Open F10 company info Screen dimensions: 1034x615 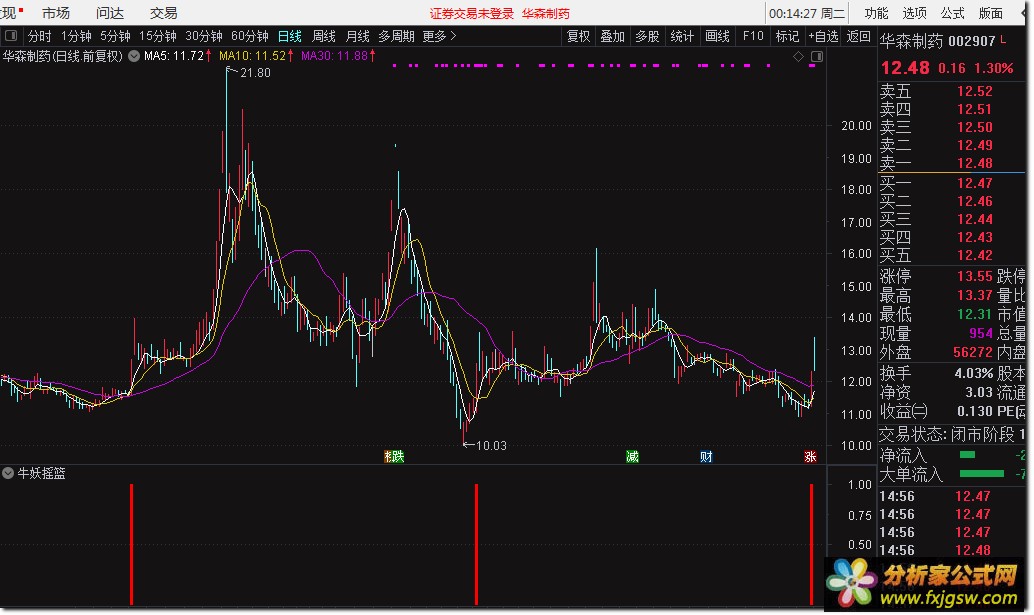(752, 36)
